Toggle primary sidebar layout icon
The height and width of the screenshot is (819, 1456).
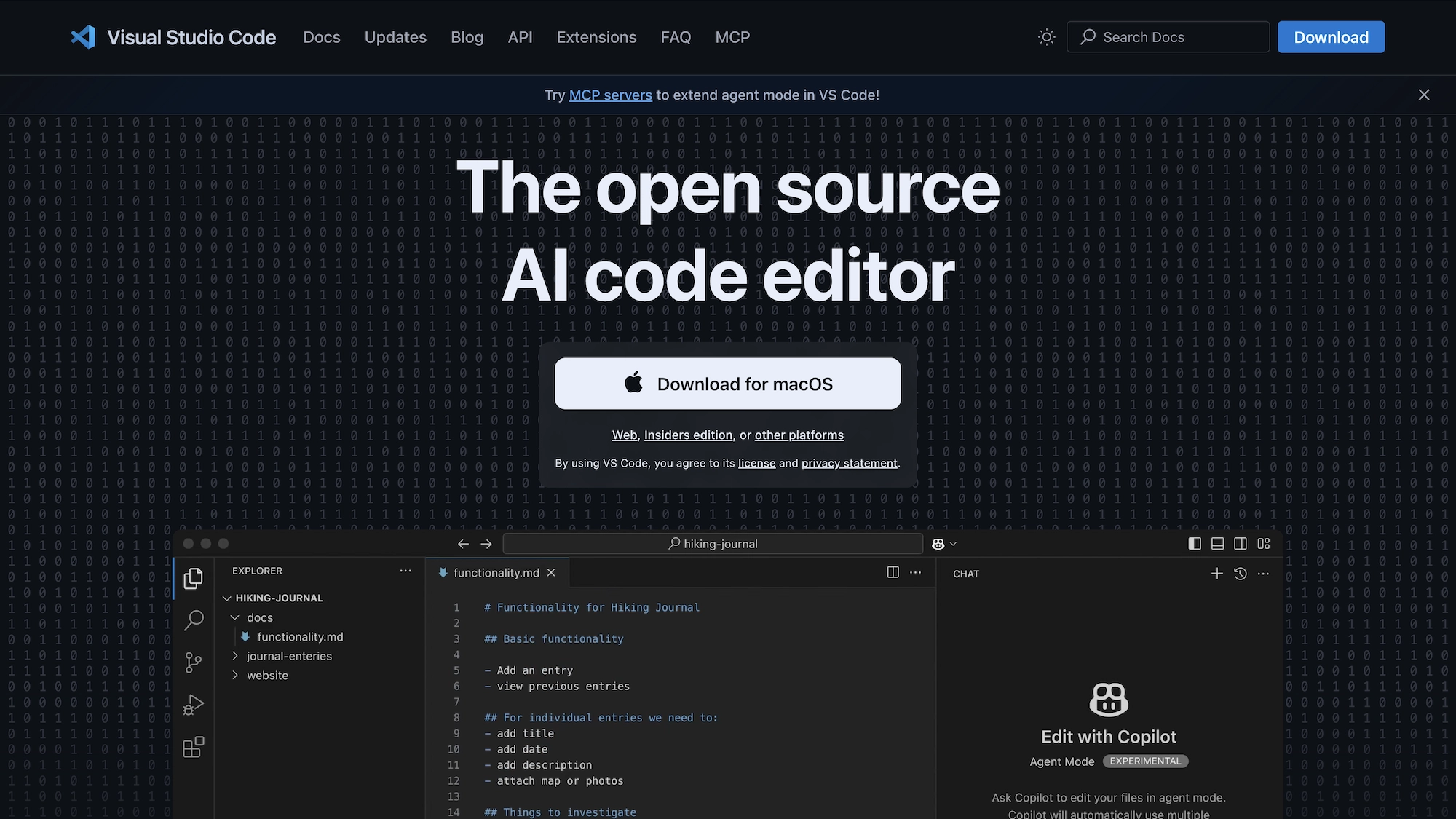point(1195,544)
